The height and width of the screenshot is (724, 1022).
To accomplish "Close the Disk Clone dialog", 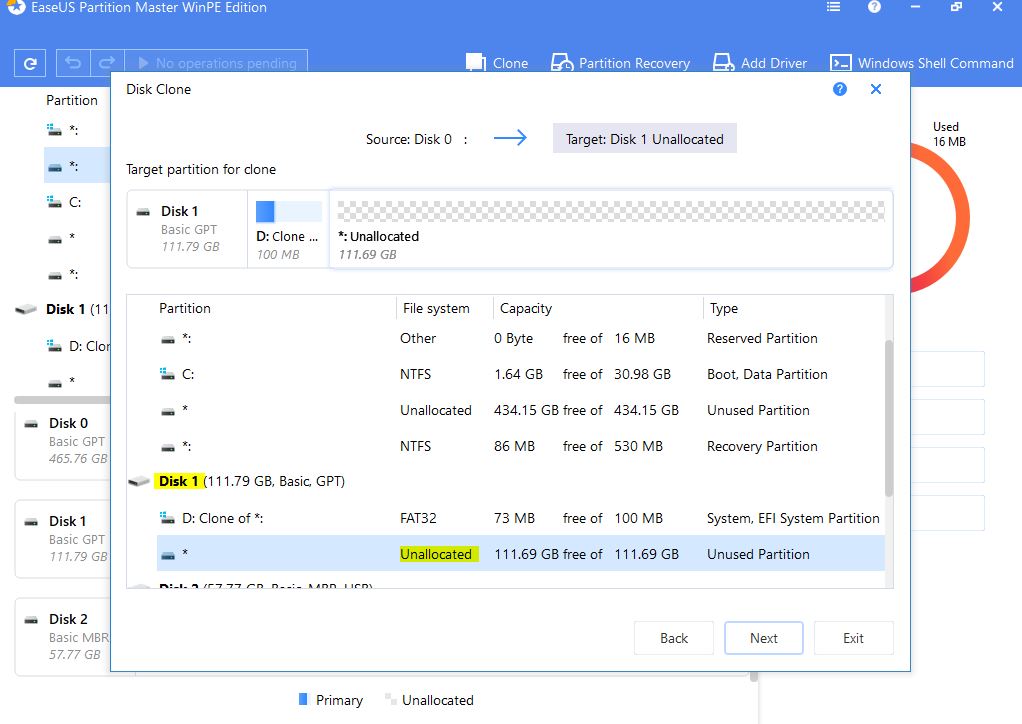I will [876, 89].
